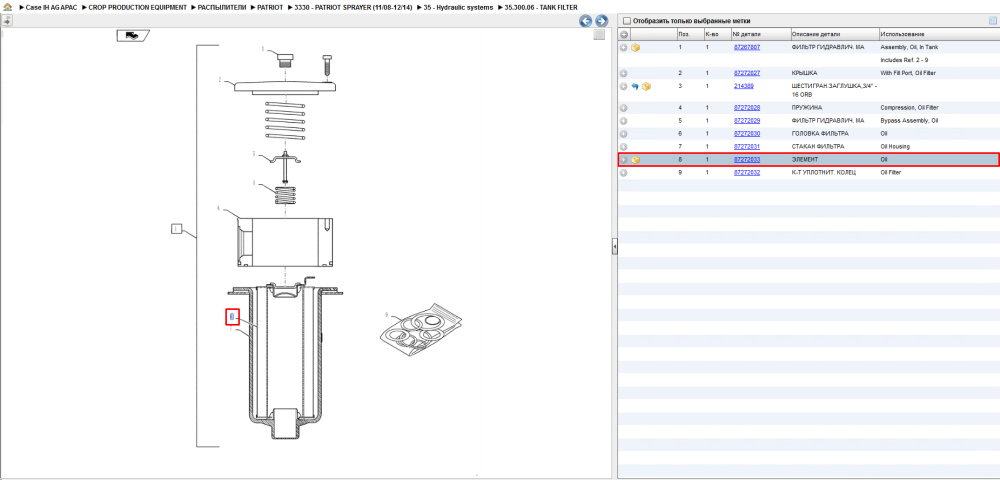Screen dimensions: 1000x480
Task: Go to the home page icon
Action: 7,7
